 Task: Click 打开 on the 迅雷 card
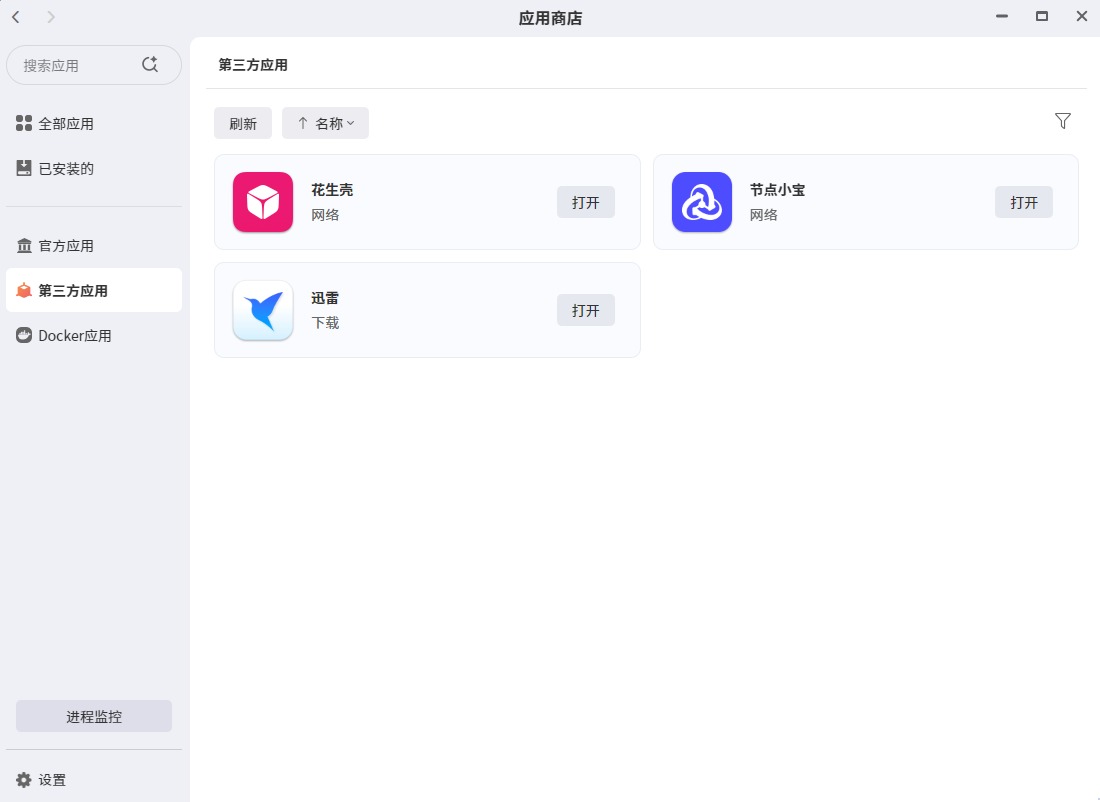(585, 310)
